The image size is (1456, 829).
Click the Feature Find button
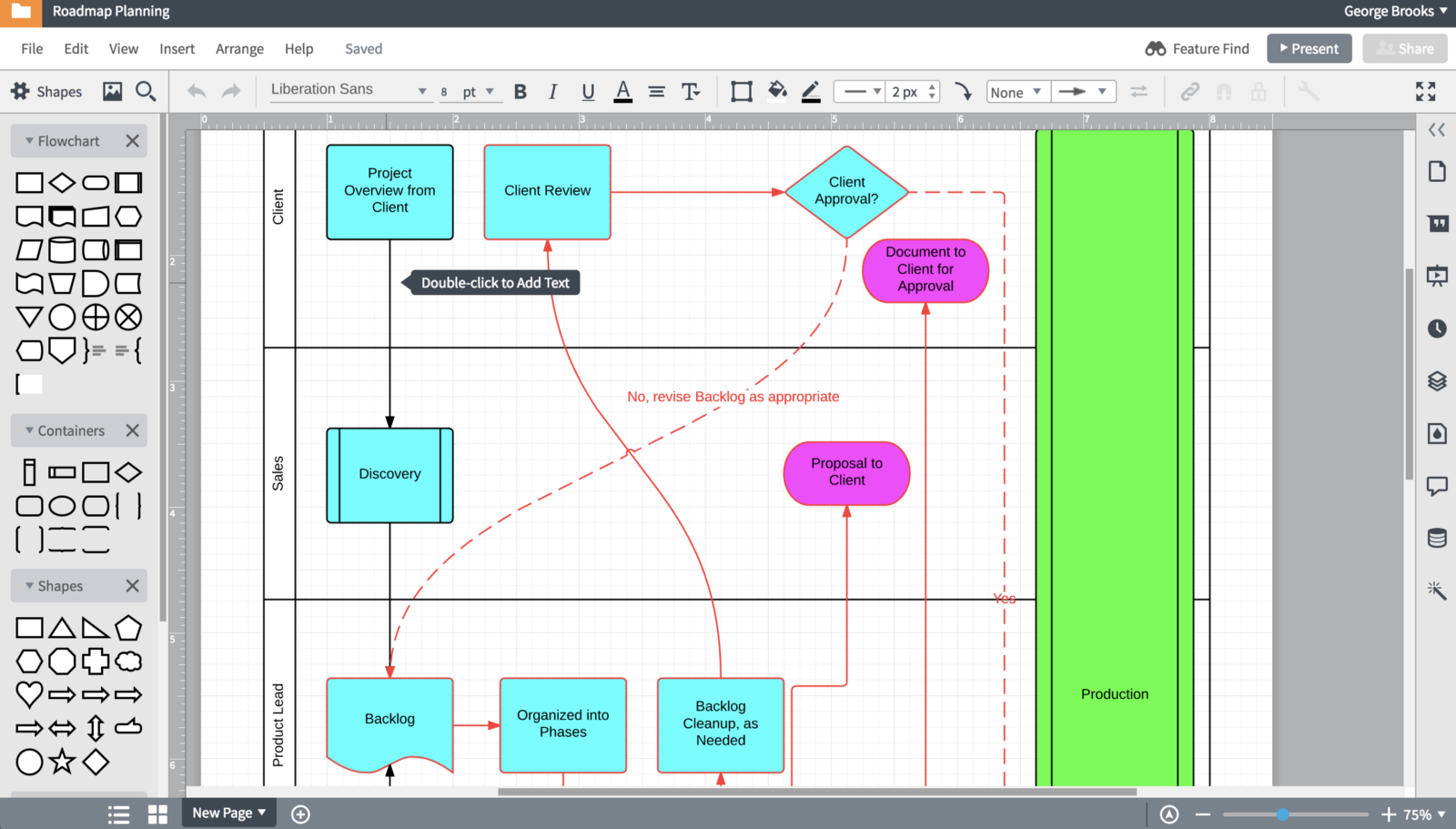pyautogui.click(x=1197, y=49)
